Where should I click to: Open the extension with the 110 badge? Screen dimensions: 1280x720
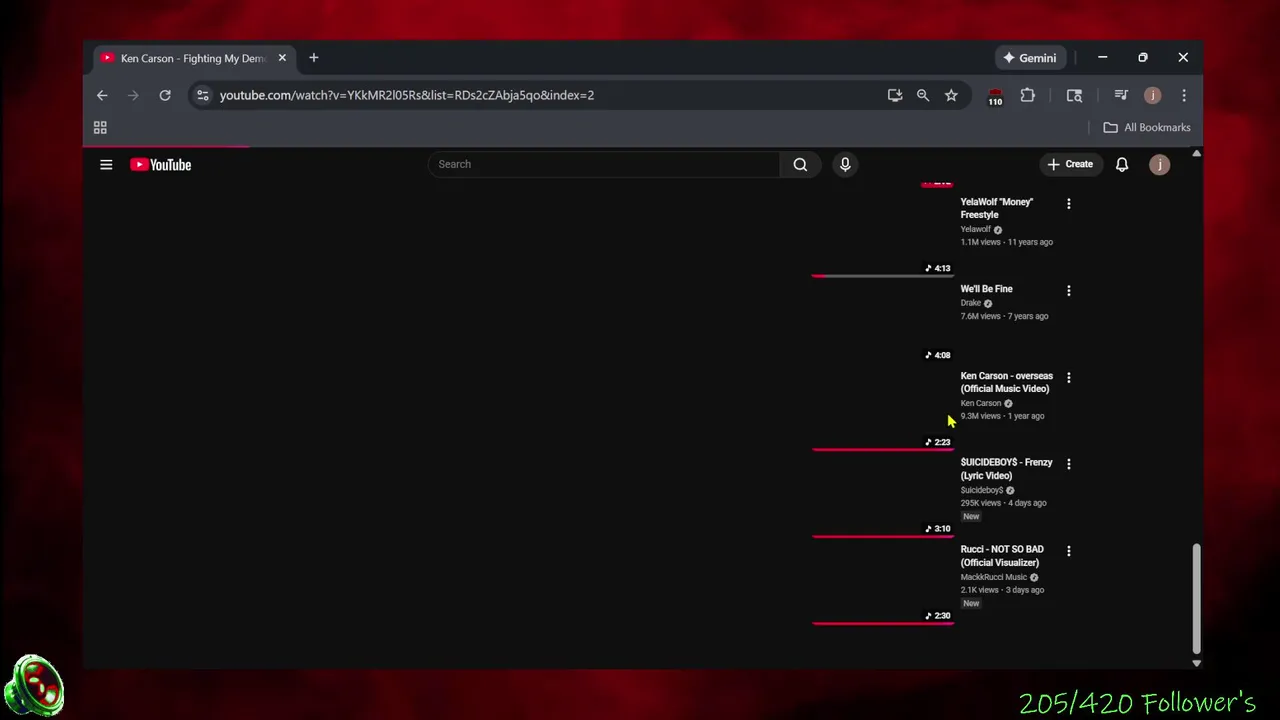[x=995, y=97]
